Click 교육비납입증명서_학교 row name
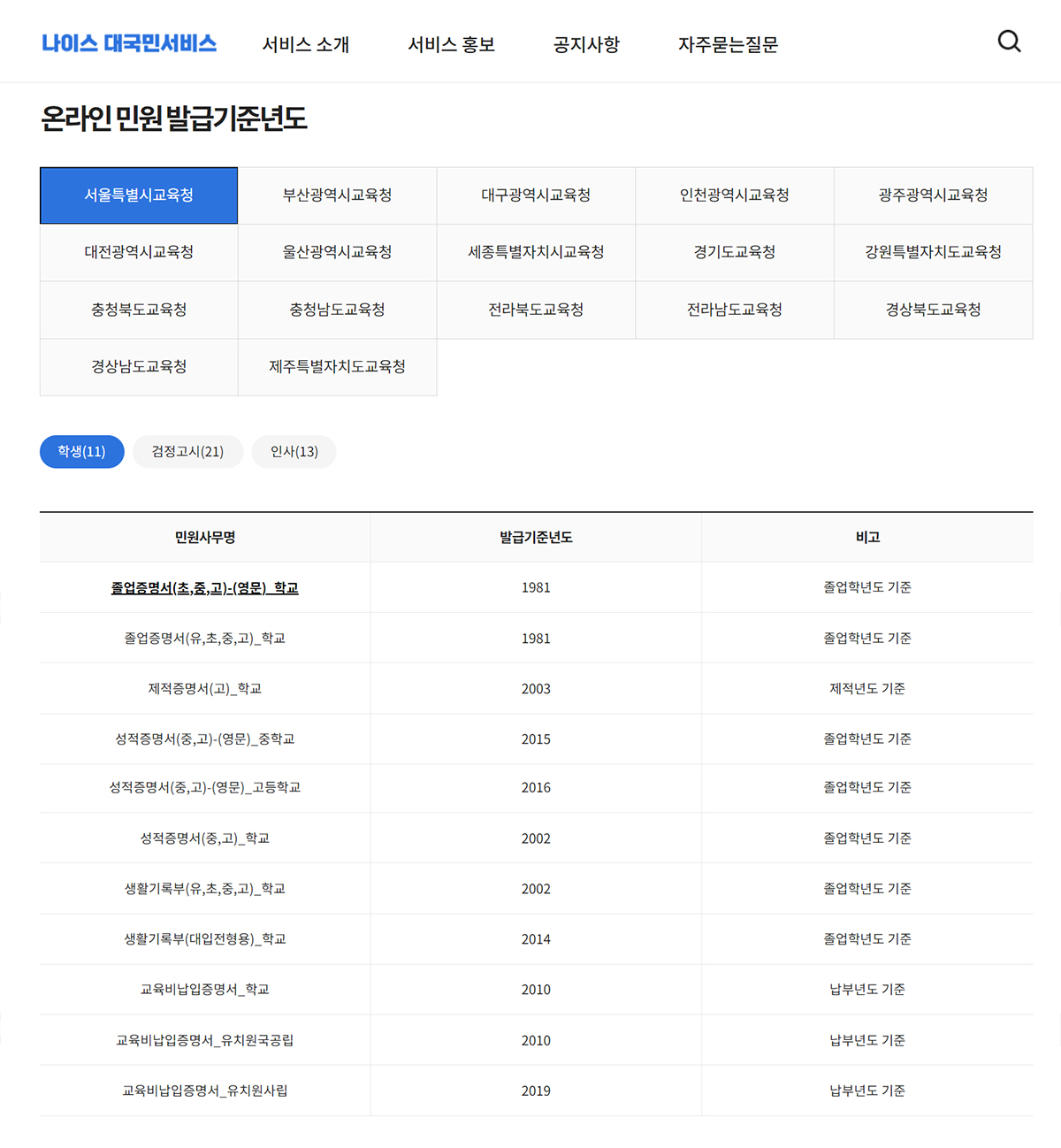This screenshot has height=1148, width=1061. pos(204,990)
